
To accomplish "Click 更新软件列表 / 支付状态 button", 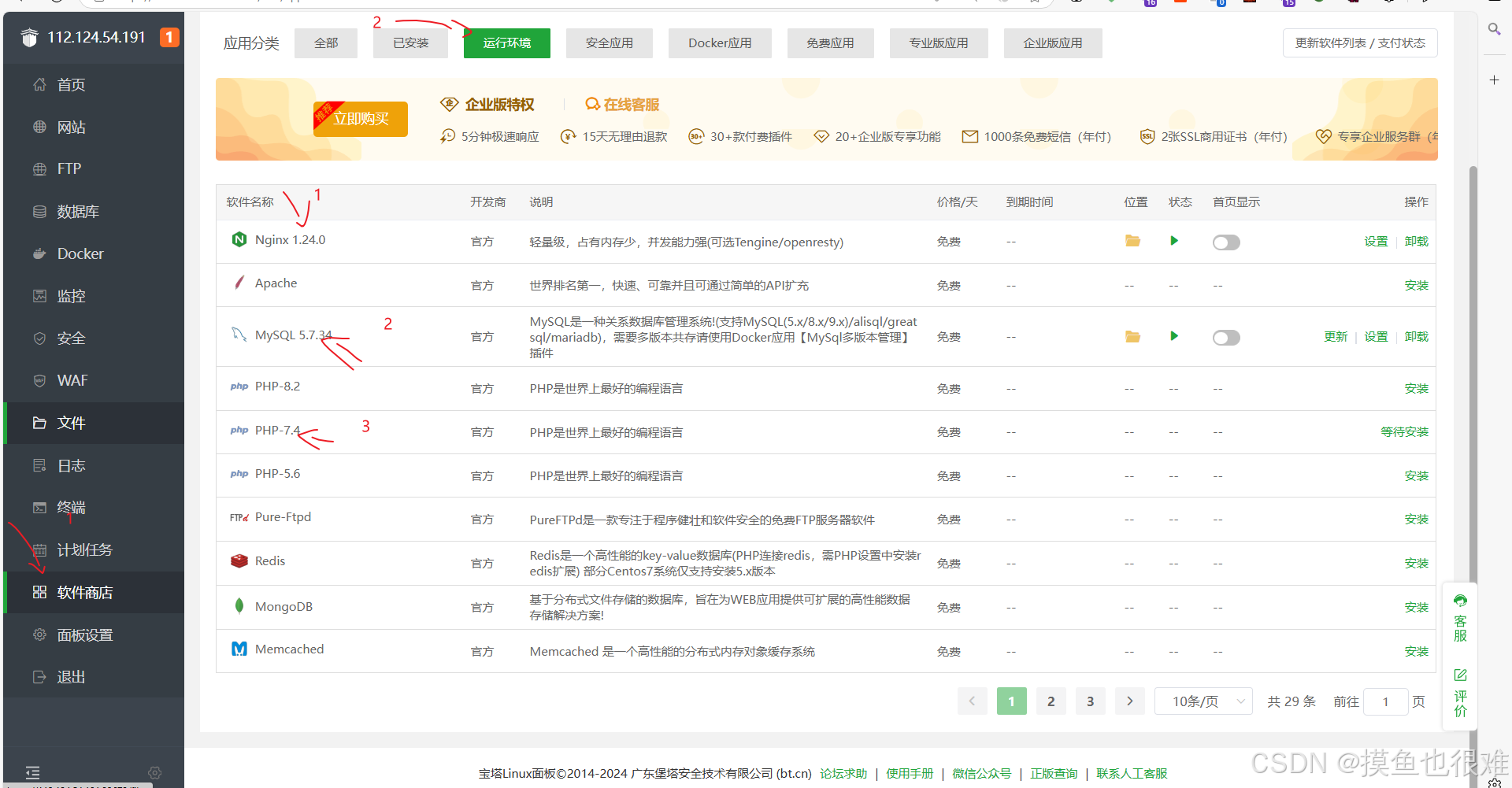I will point(1360,43).
